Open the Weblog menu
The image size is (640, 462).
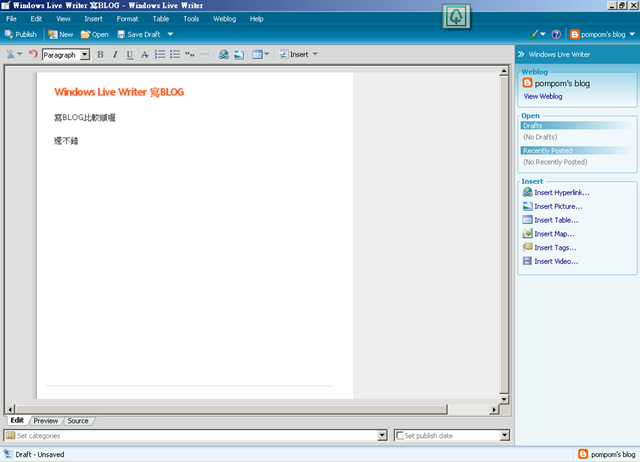click(224, 19)
